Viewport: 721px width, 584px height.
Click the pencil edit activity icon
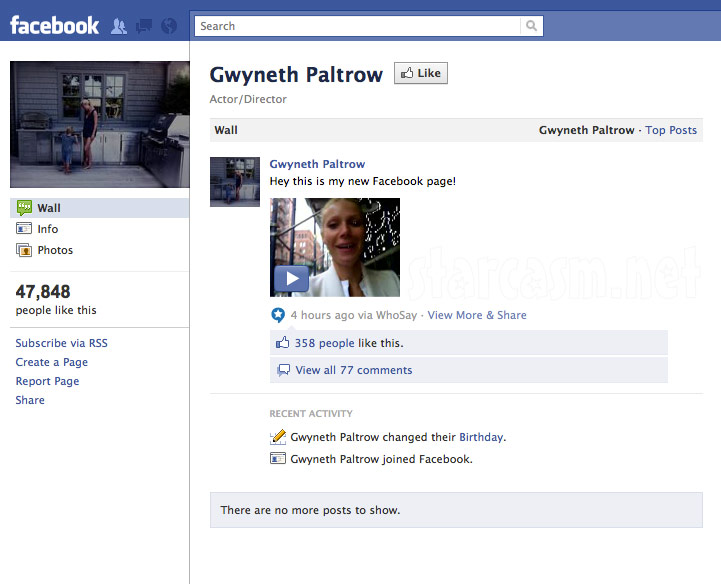pyautogui.click(x=278, y=437)
